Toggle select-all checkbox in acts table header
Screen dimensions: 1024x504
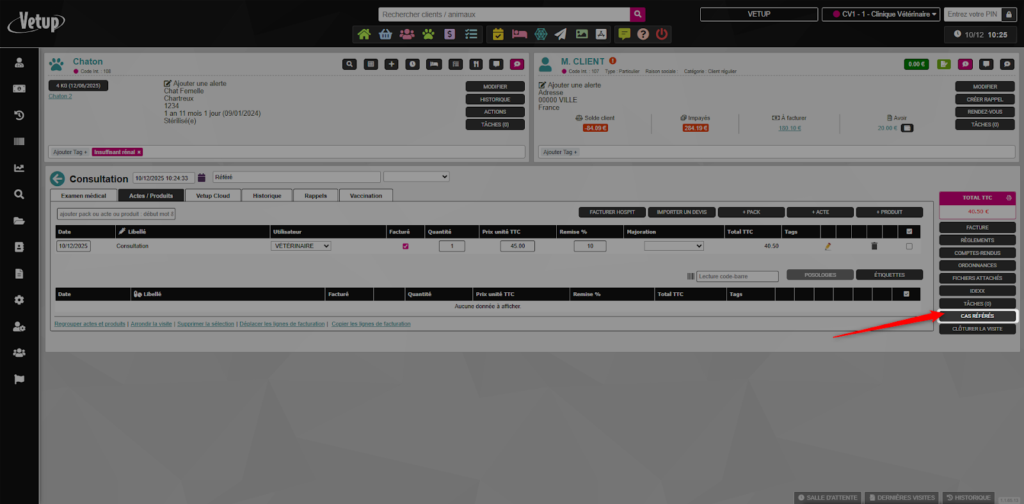click(908, 231)
